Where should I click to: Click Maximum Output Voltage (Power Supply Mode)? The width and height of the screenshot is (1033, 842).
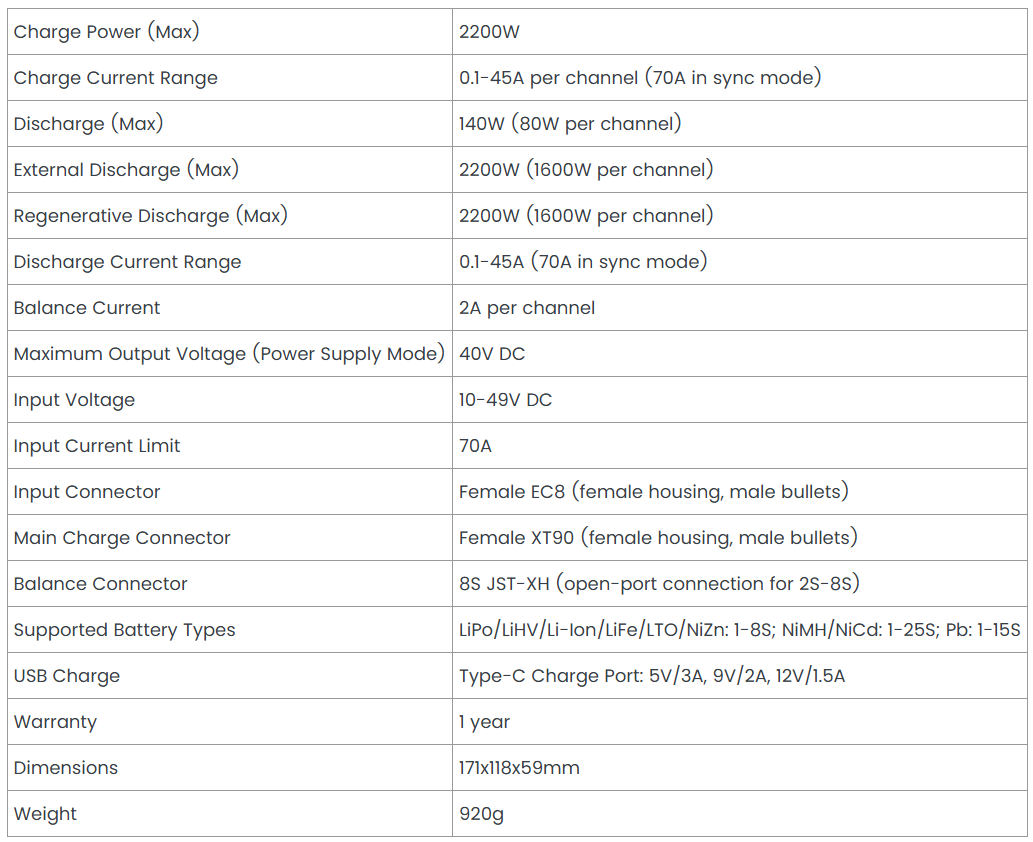coord(229,354)
